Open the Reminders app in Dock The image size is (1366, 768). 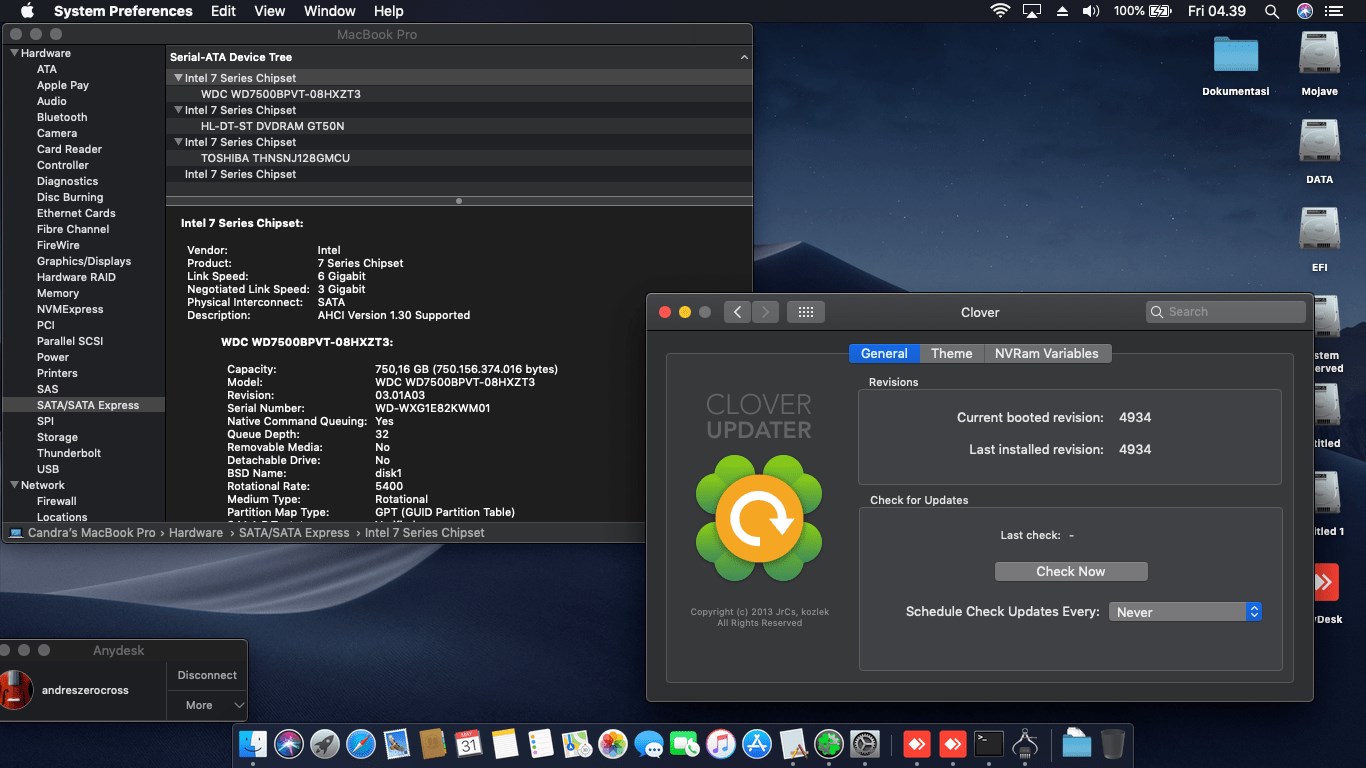click(541, 744)
